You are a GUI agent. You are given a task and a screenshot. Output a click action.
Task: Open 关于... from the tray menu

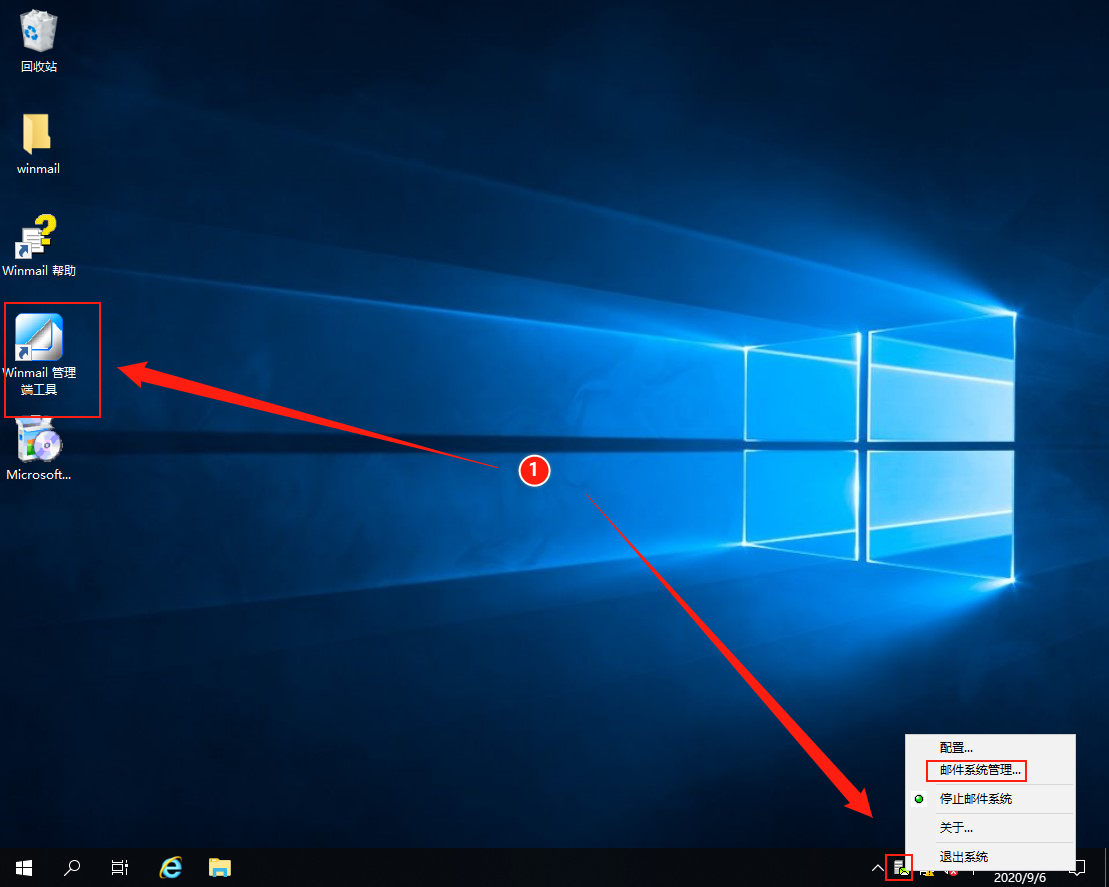click(989, 828)
